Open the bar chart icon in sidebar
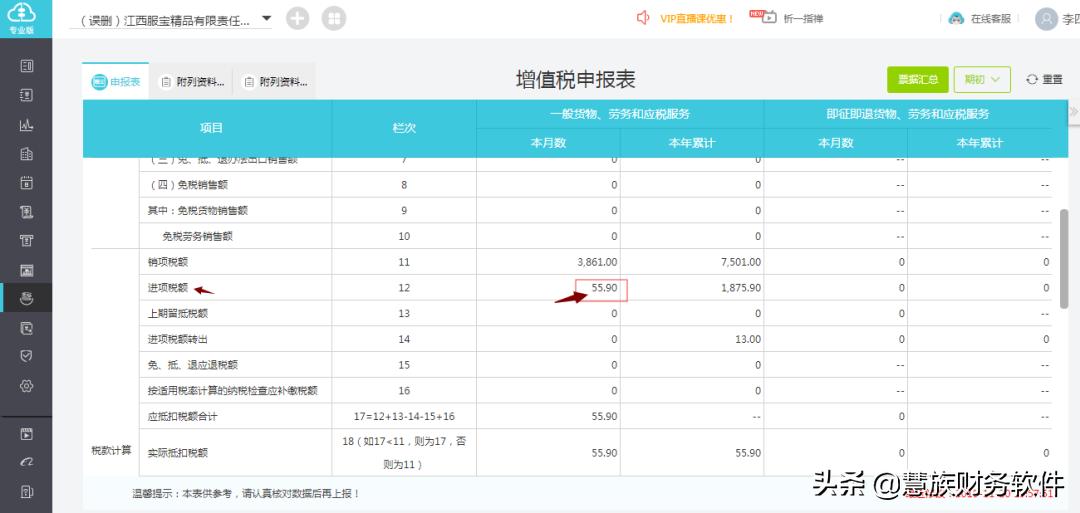The width and height of the screenshot is (1080, 513). click(x=26, y=125)
